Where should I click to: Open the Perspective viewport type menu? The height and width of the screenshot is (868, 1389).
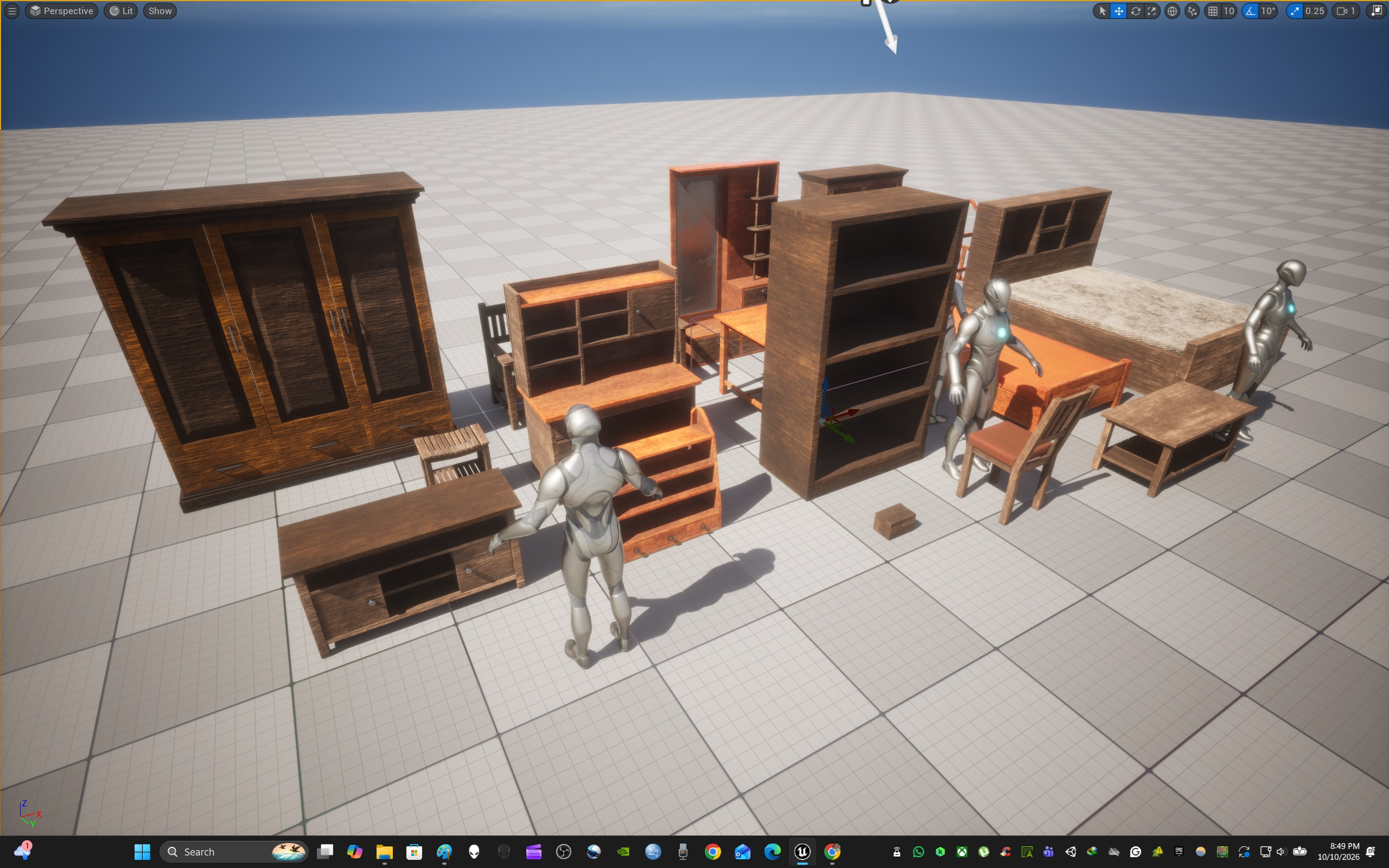click(62, 11)
